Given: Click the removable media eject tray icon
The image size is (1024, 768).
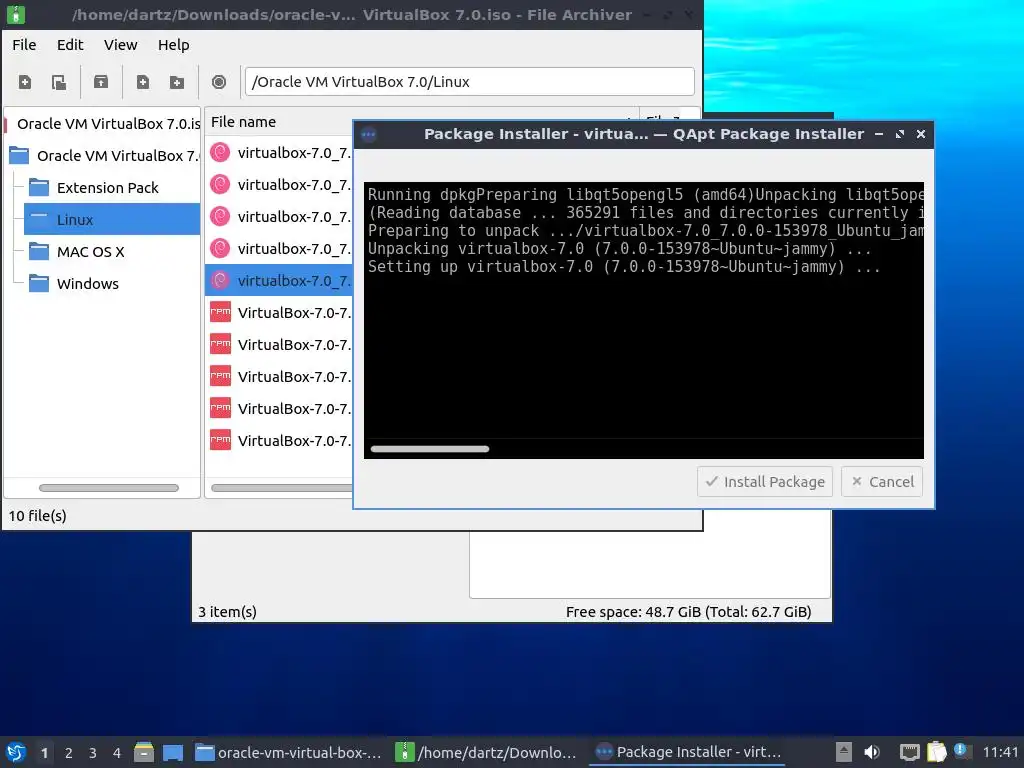Looking at the screenshot, I should (844, 752).
